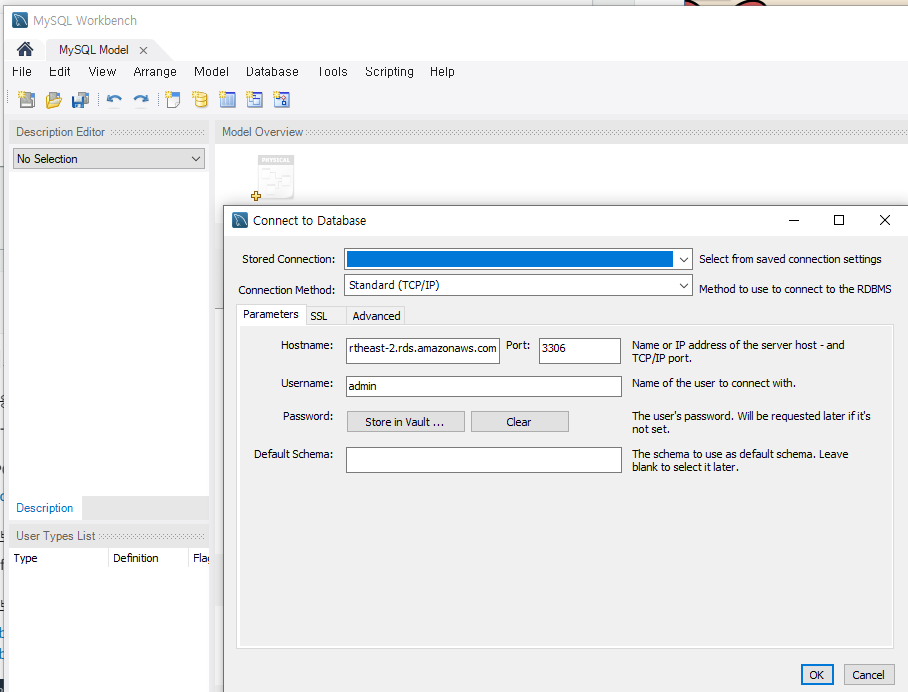Click the New Model toolbar icon

(x=26, y=100)
